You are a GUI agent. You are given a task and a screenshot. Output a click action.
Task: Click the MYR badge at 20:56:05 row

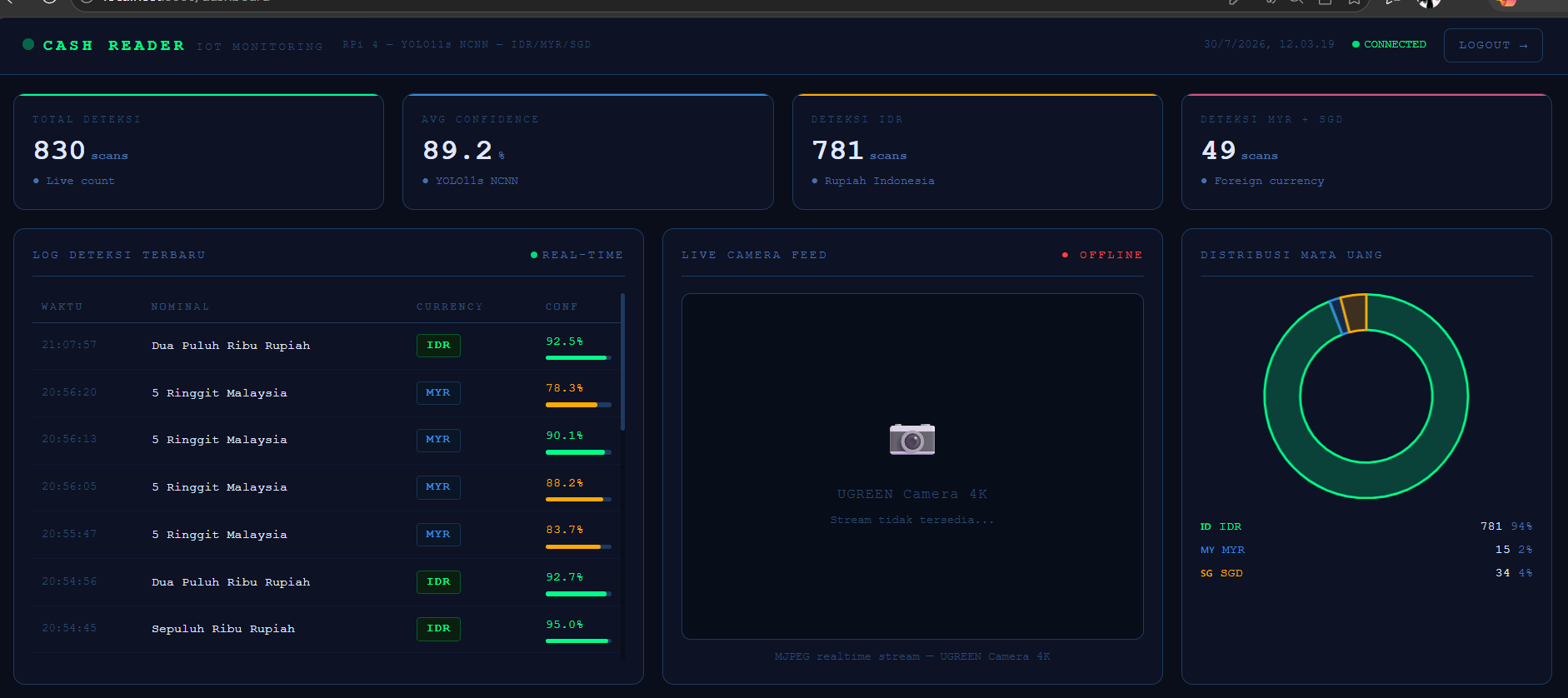[438, 486]
